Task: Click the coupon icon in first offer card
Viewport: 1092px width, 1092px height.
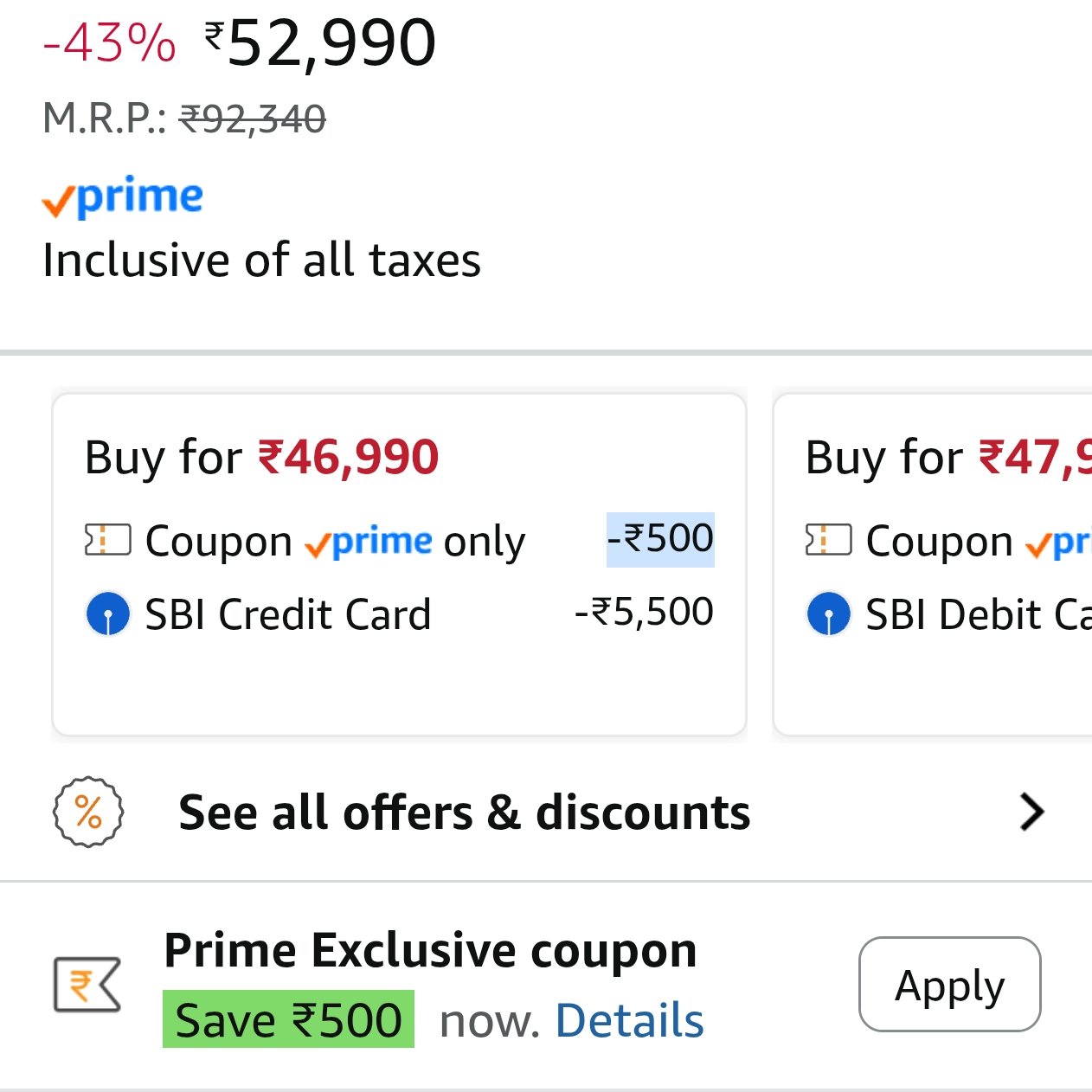Action: pyautogui.click(x=107, y=540)
